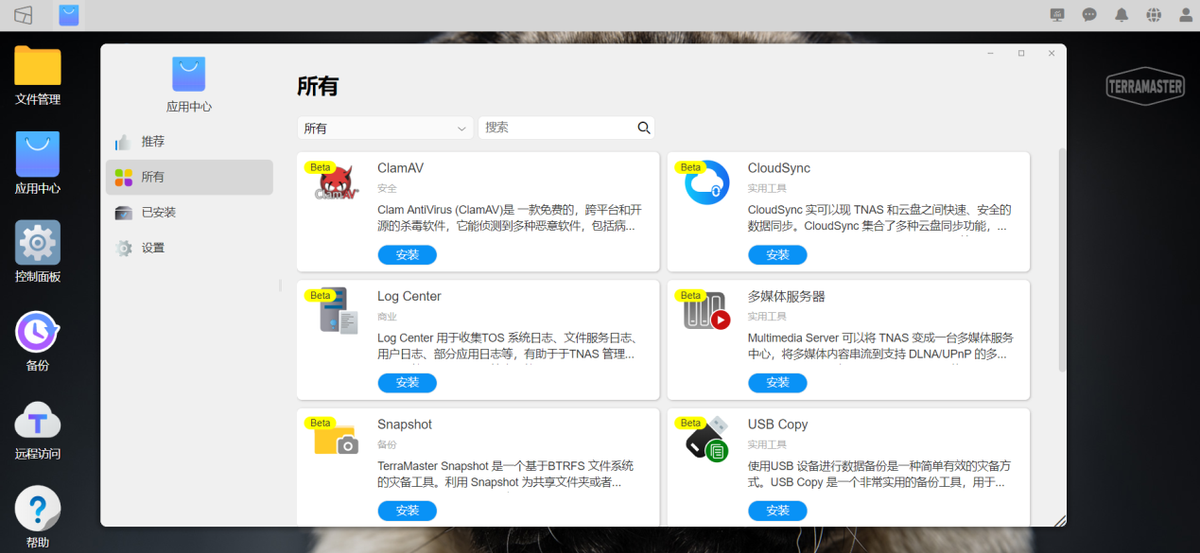
Task: Click the Snapshot application icon
Action: pos(335,439)
